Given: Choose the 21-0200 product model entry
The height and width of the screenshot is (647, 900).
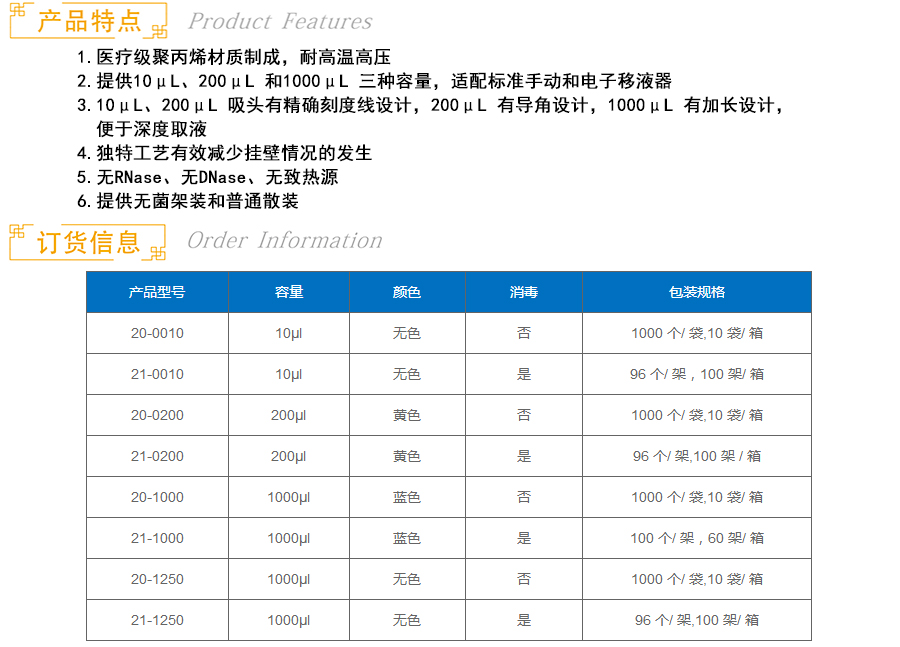Looking at the screenshot, I should pos(157,456).
